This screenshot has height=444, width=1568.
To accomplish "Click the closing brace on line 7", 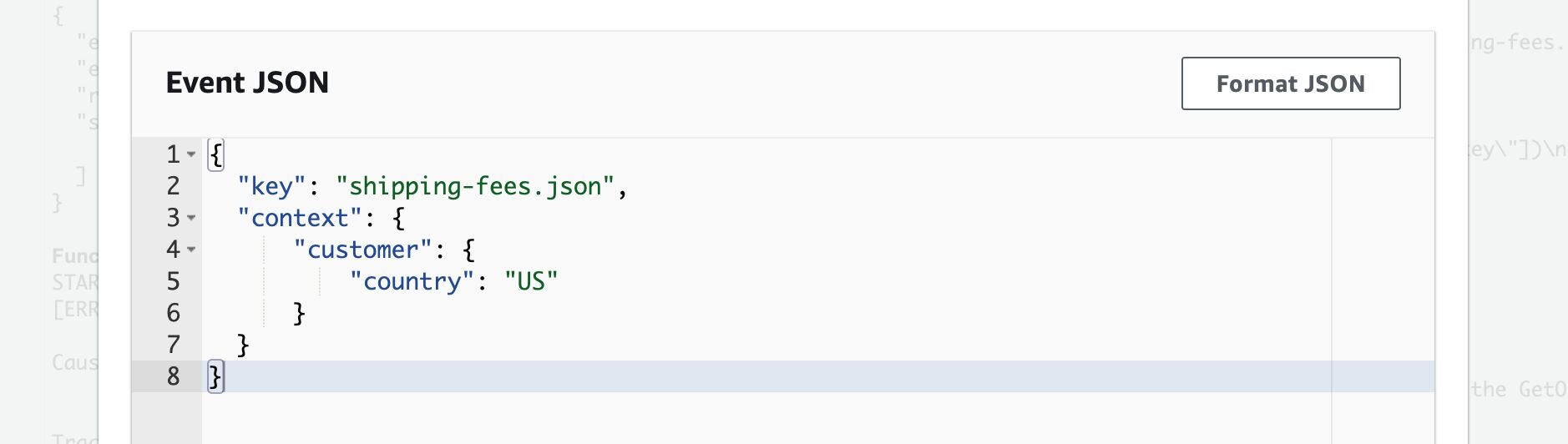I will [243, 345].
